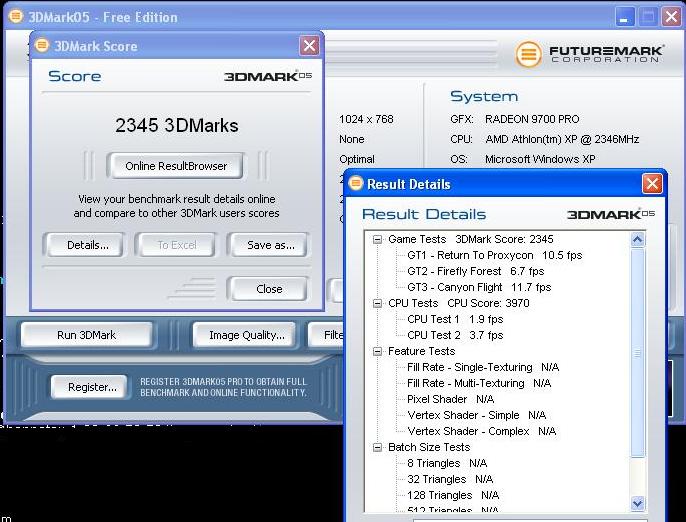Click the '2345 3DMarks' score text

[x=177, y=126]
